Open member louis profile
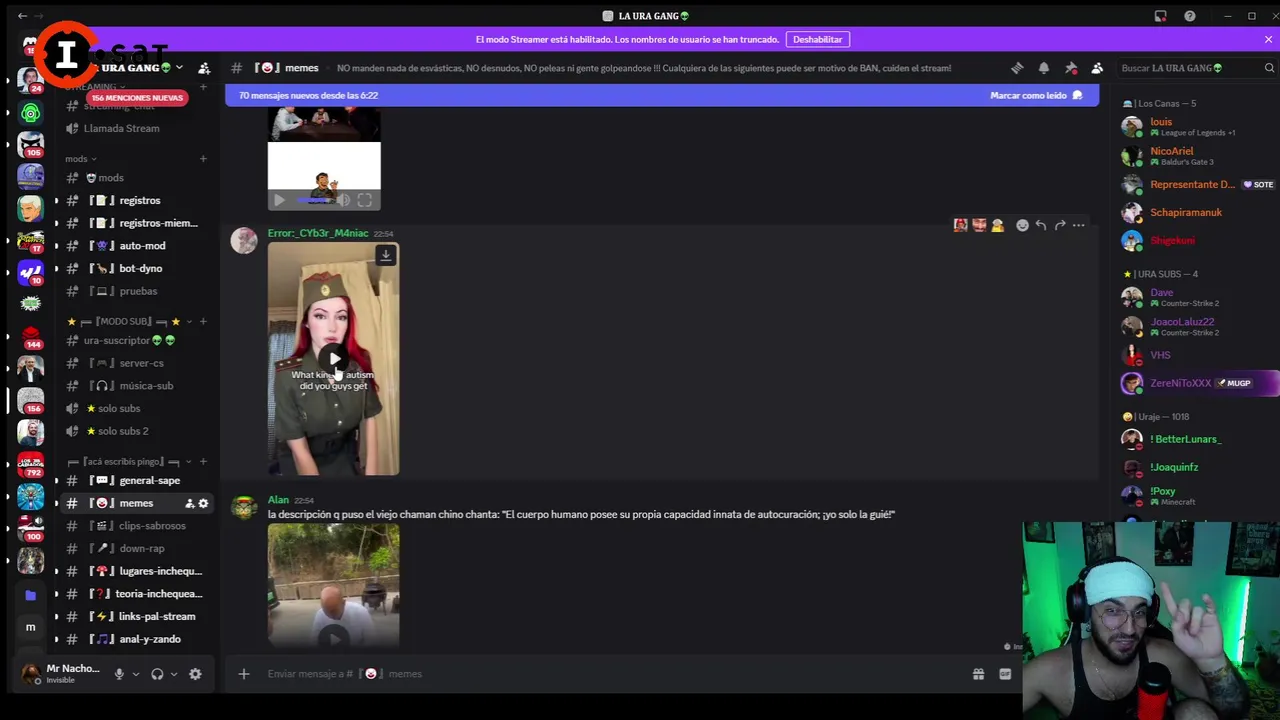The width and height of the screenshot is (1280, 720). [x=1195, y=126]
